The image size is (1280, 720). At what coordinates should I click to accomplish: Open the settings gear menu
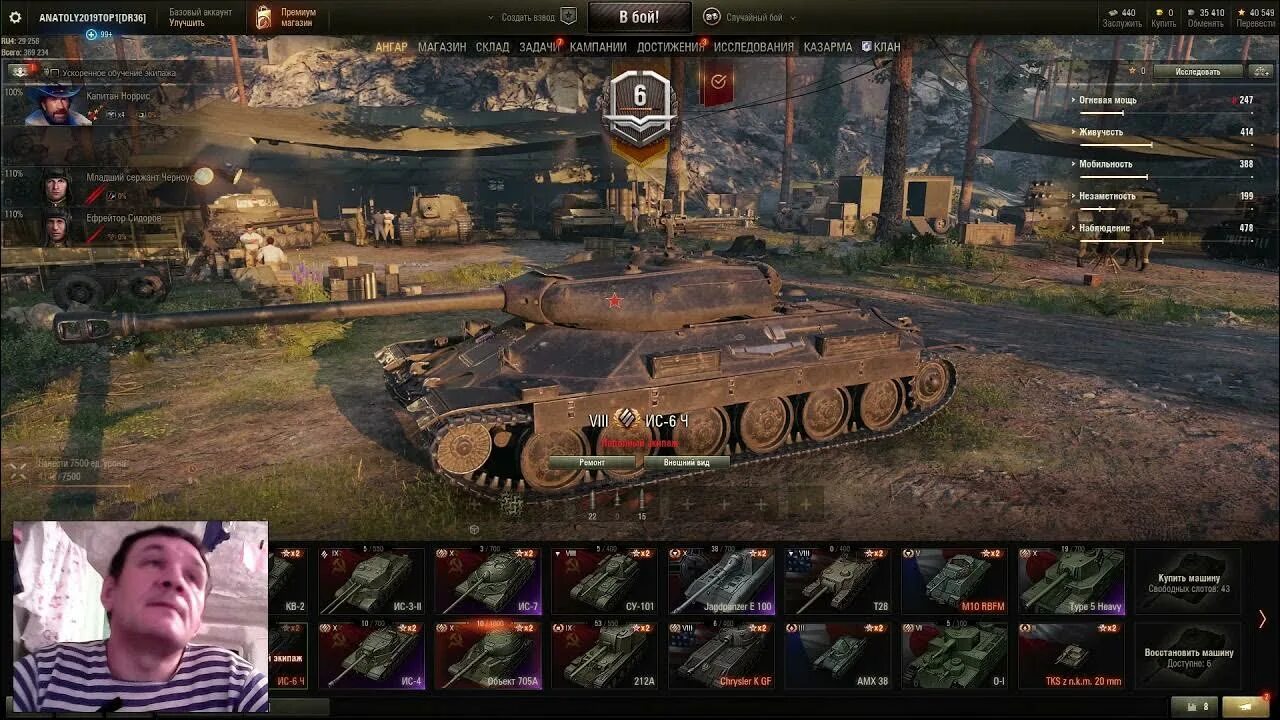pos(14,17)
